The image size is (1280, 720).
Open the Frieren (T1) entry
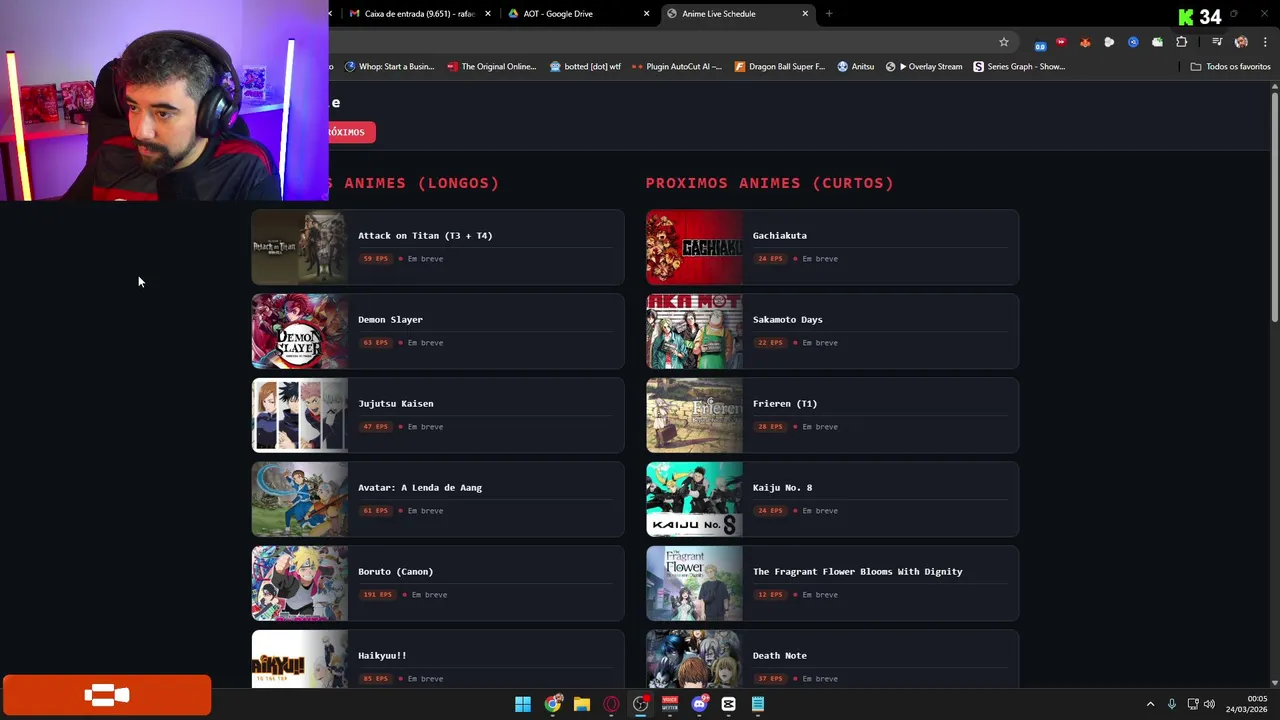(x=832, y=415)
